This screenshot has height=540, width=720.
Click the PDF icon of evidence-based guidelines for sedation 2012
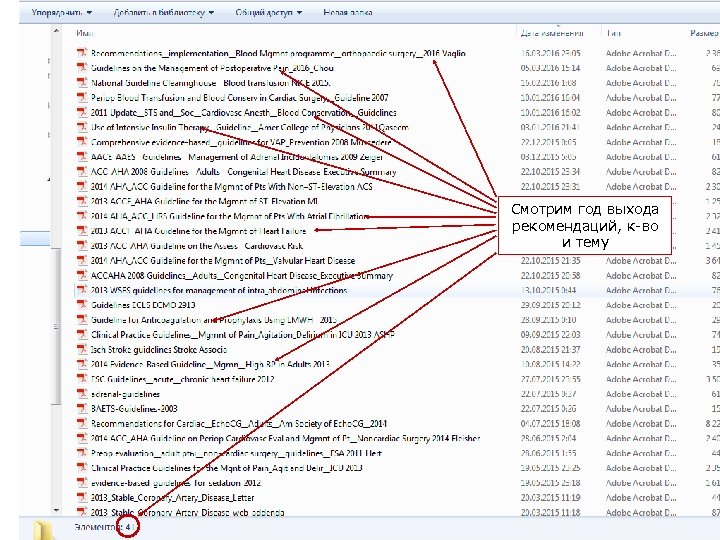point(82,483)
